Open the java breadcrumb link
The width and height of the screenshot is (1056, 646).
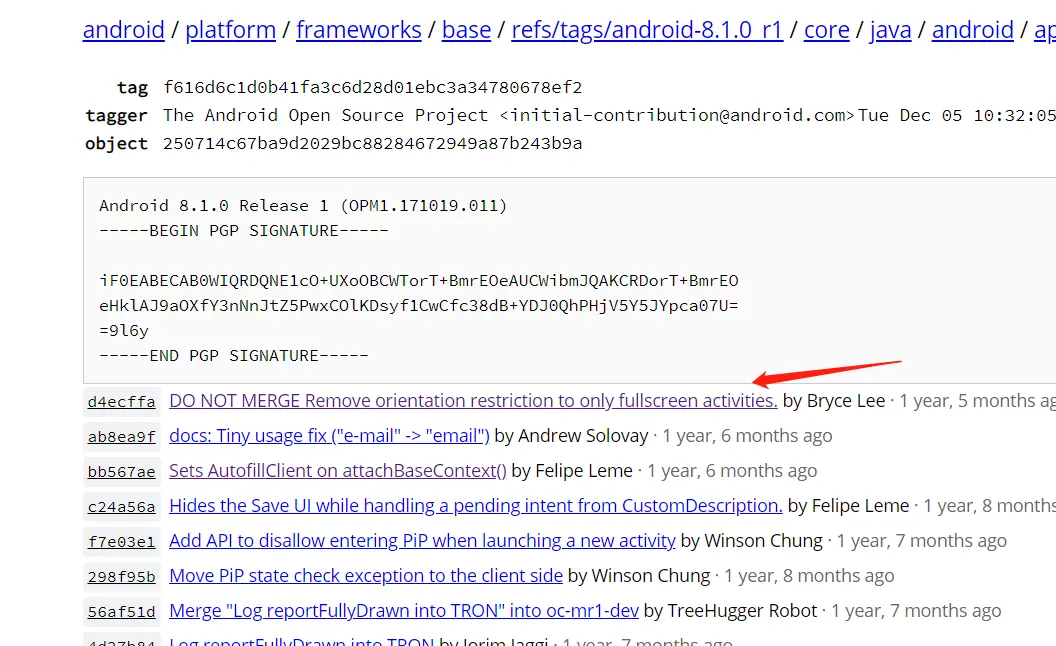pyautogui.click(x=890, y=30)
